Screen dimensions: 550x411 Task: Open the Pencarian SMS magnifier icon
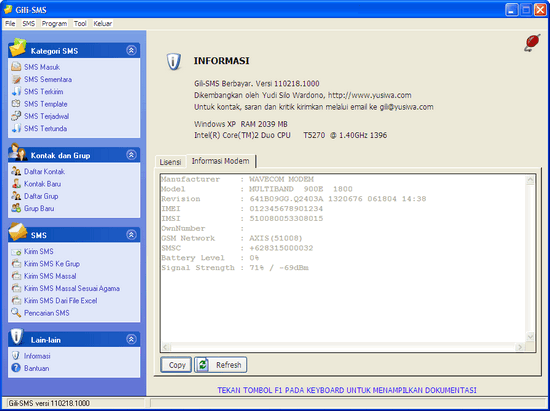pos(16,312)
